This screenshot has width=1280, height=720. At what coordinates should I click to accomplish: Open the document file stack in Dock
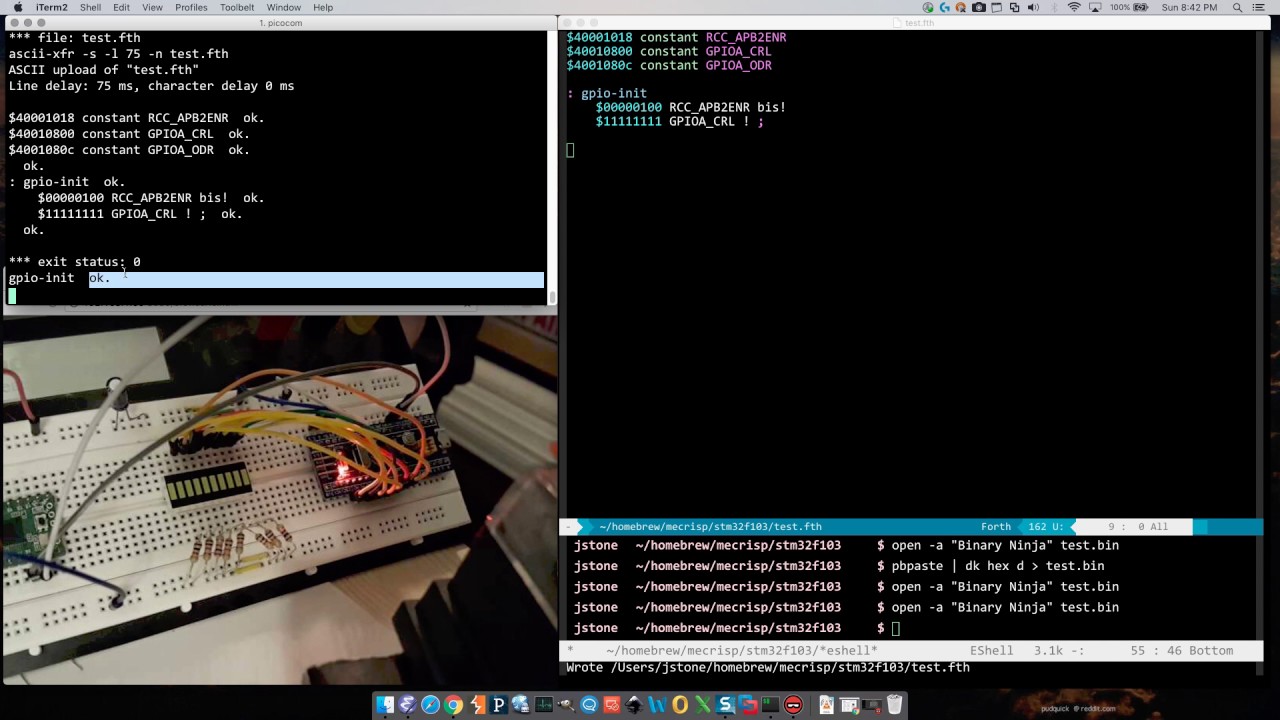(827, 705)
